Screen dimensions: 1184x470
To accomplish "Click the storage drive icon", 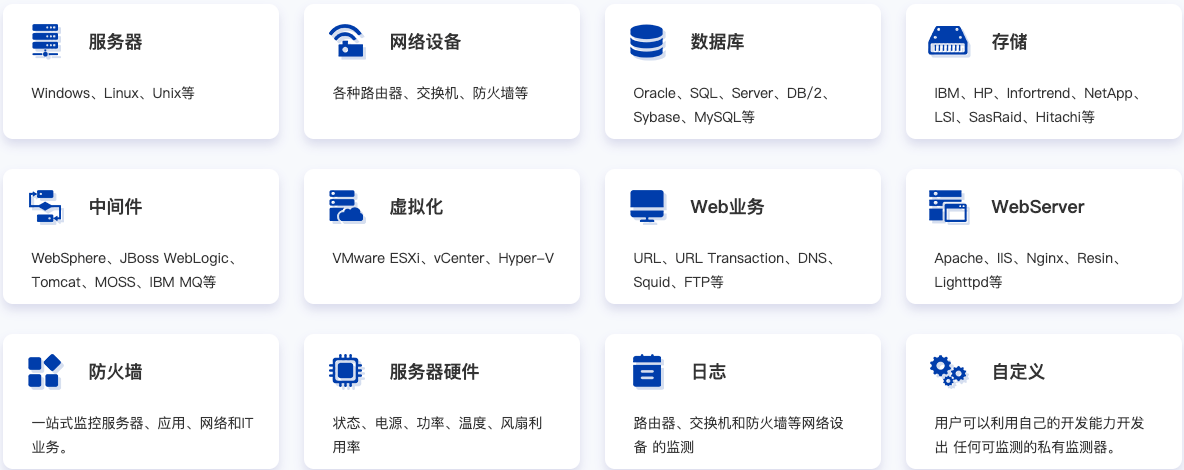I will (x=948, y=41).
